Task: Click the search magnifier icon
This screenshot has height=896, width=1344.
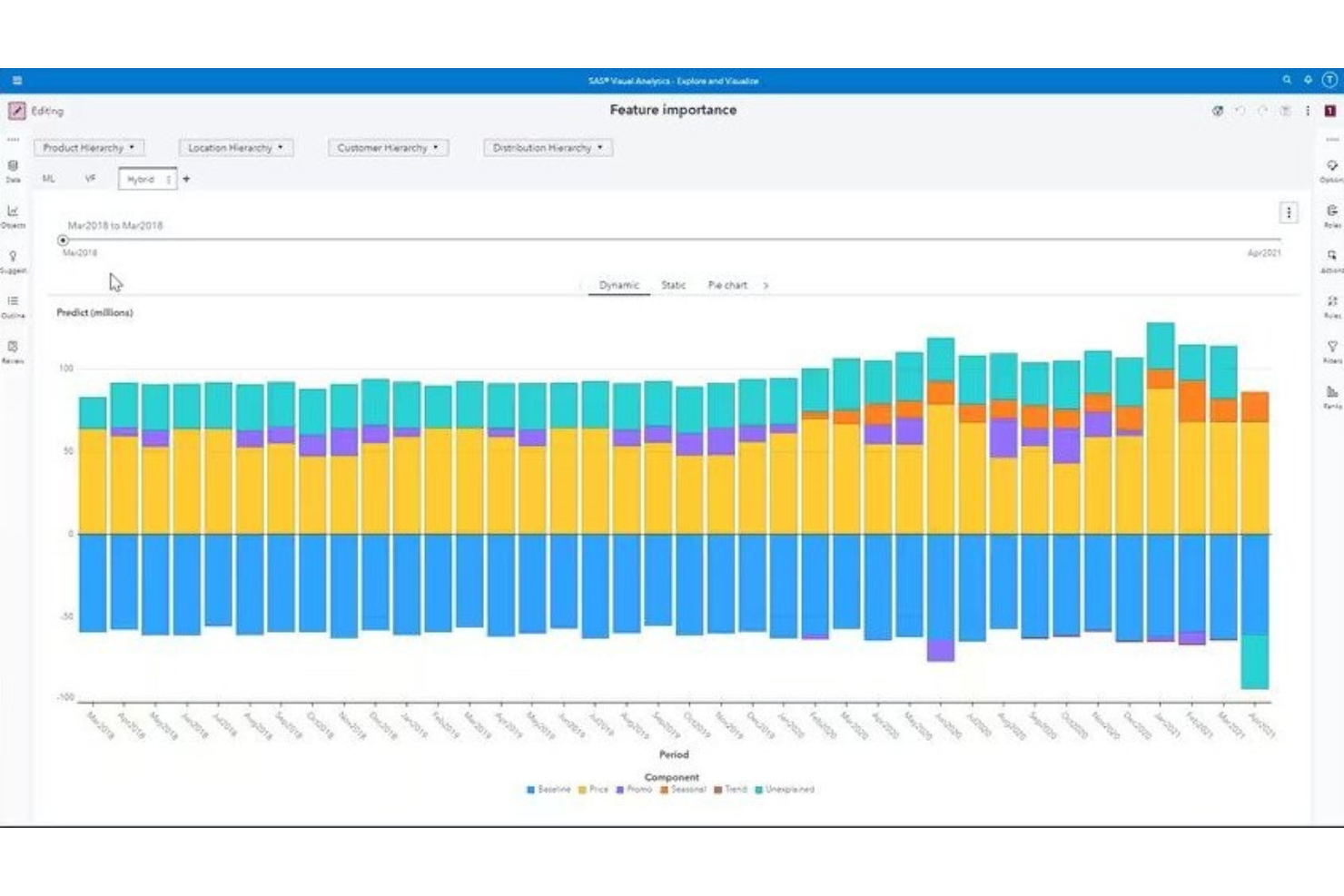Action: 1287,80
